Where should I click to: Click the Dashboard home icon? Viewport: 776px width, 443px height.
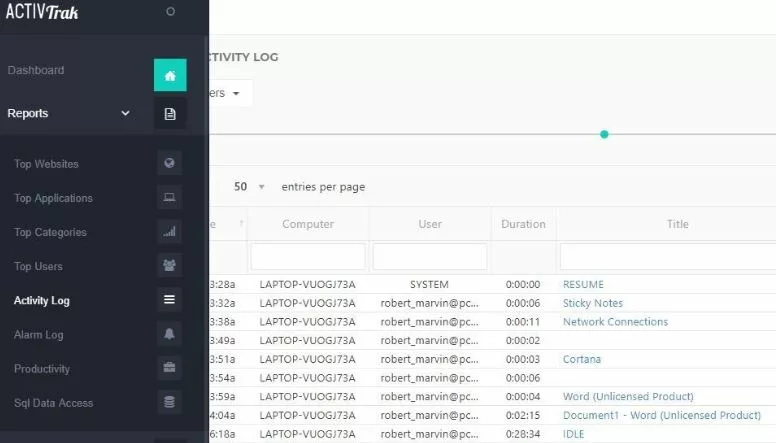point(170,75)
